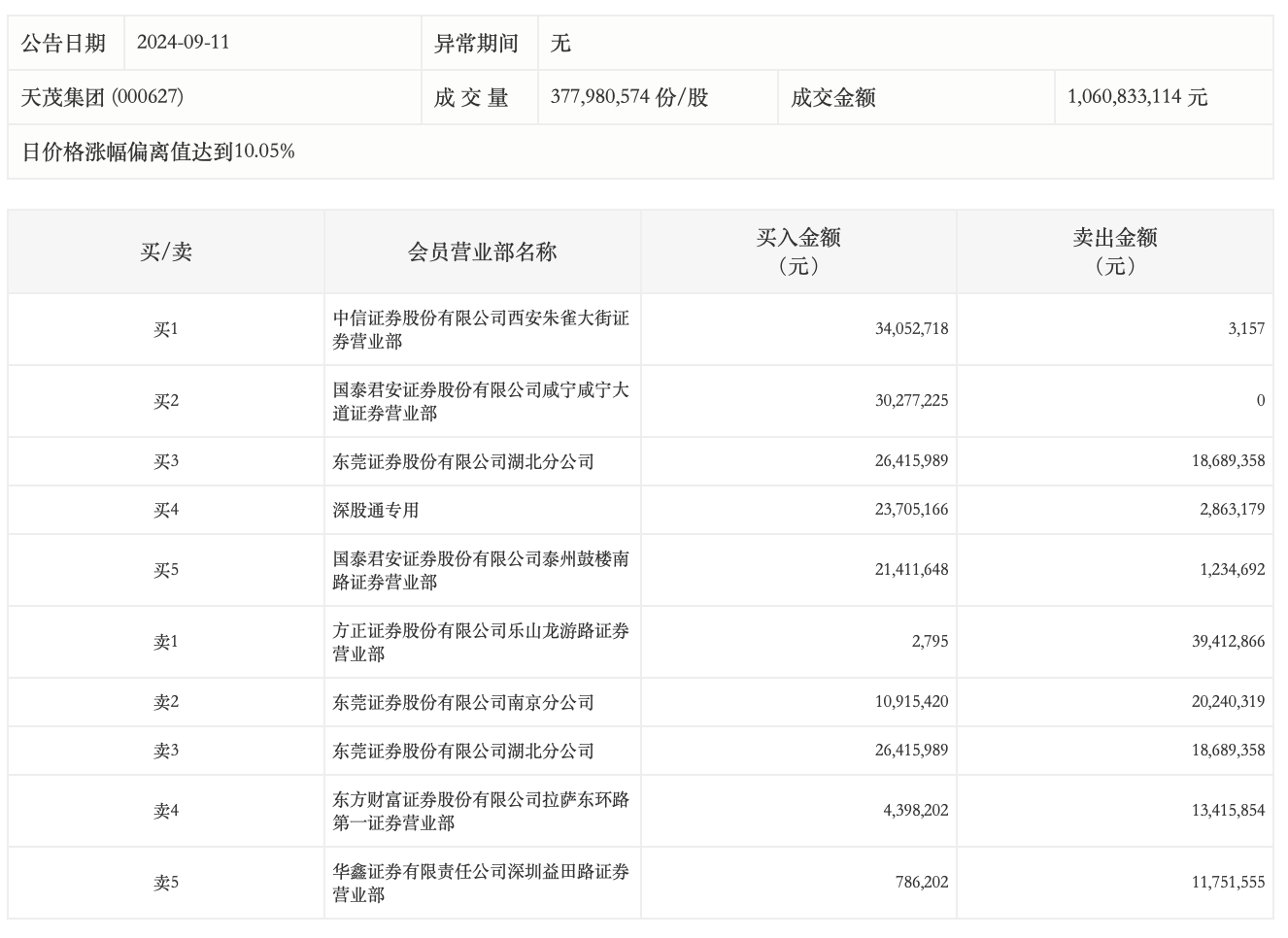This screenshot has height=938, width=1288.
Task: Click the buy amount 34,052,718 cell
Action: pyautogui.click(x=911, y=329)
